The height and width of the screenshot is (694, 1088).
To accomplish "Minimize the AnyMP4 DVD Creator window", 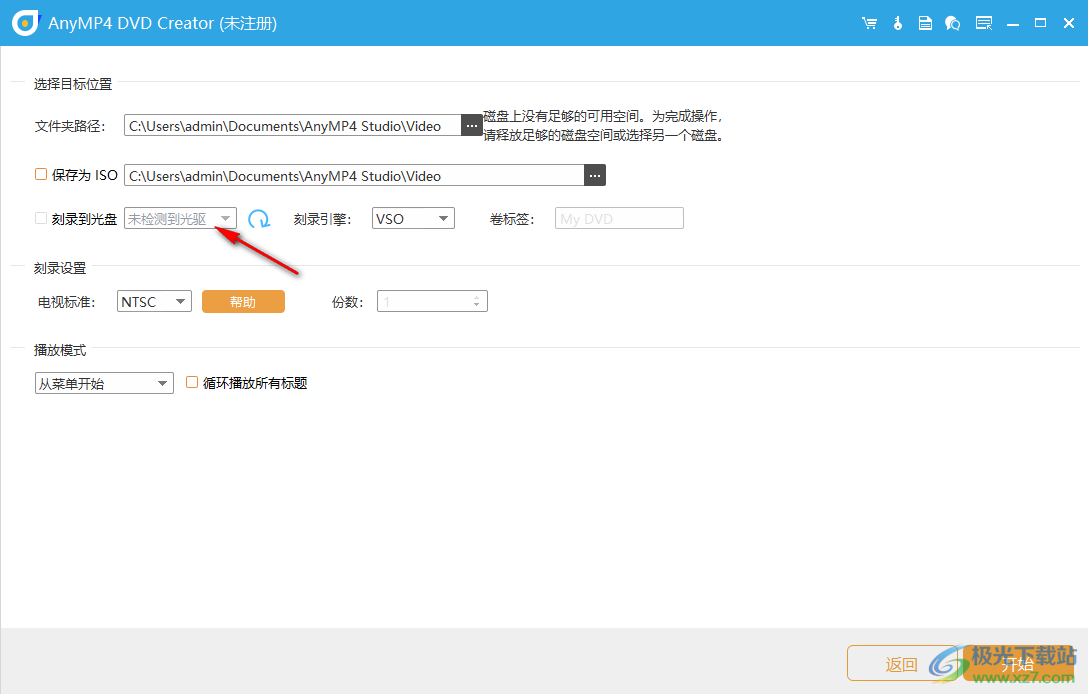I will tap(1013, 24).
